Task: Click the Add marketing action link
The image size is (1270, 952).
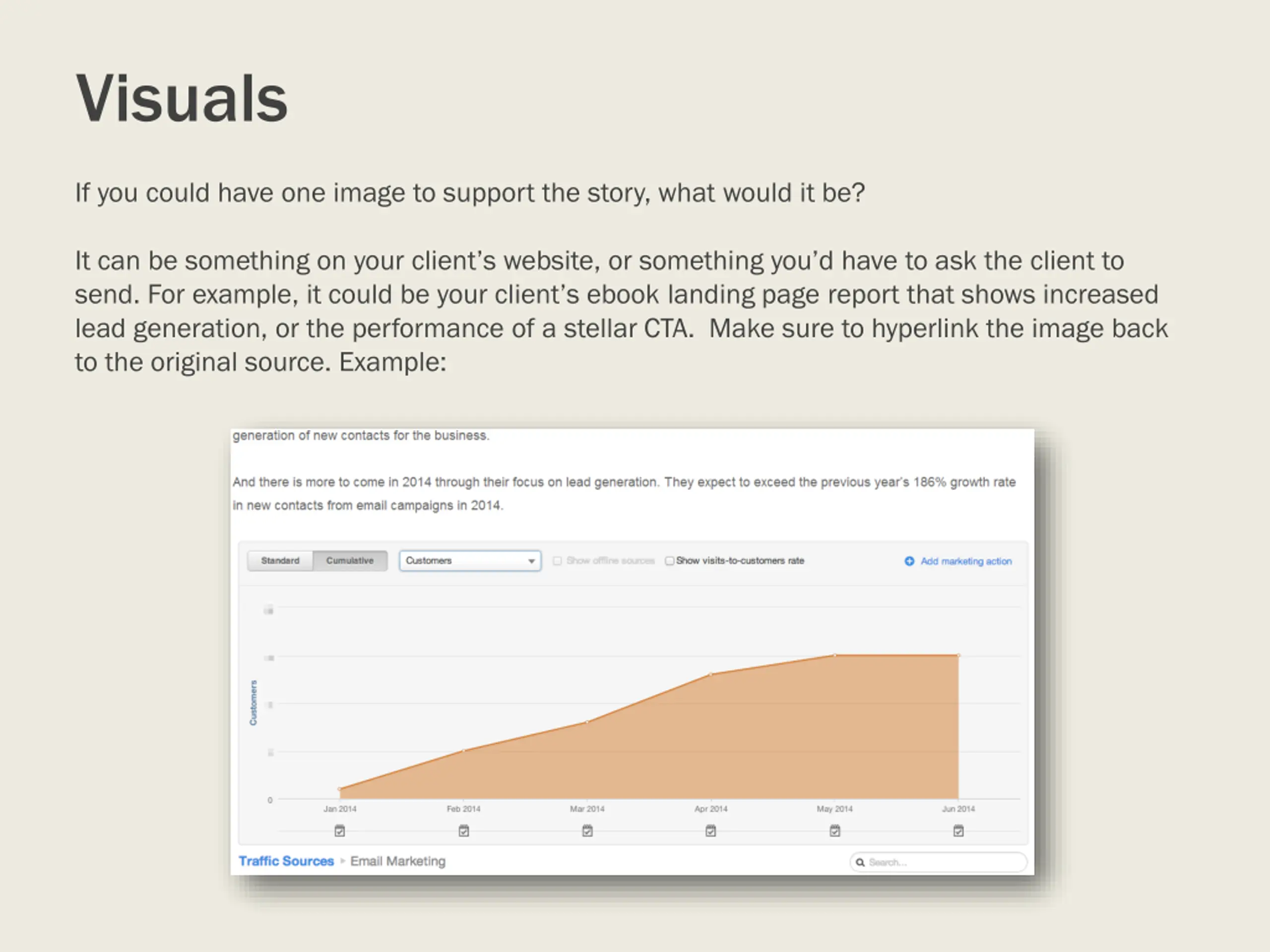Action: tap(966, 561)
